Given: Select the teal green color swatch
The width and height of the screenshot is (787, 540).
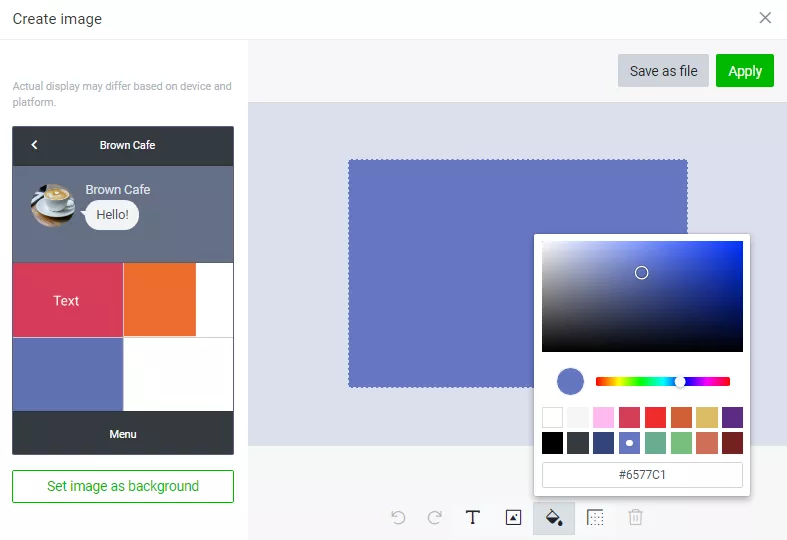Looking at the screenshot, I should [655, 443].
